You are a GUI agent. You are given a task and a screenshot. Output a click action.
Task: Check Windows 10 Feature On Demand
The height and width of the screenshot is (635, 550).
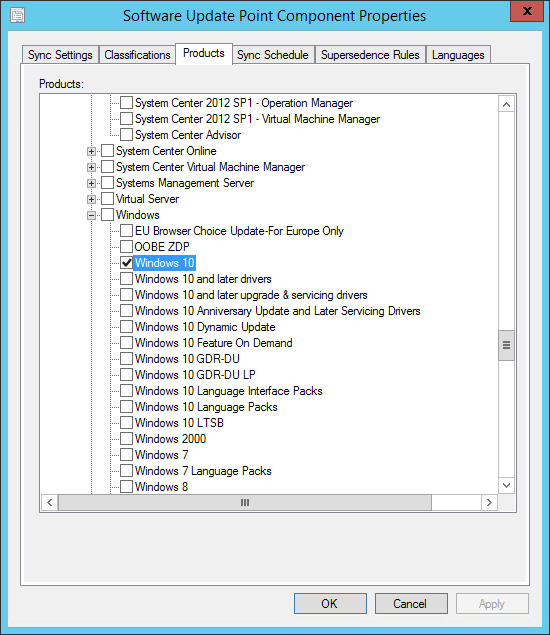126,343
